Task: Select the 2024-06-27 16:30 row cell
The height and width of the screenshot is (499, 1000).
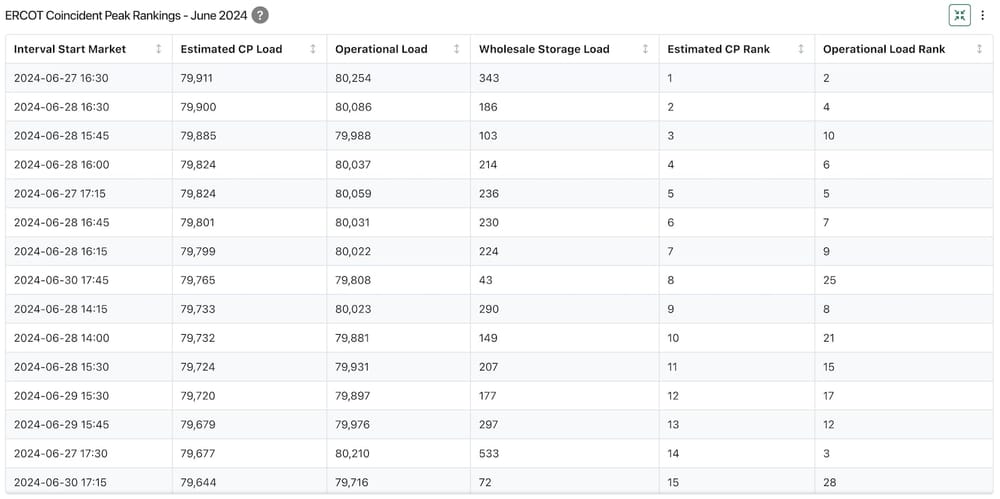Action: click(x=61, y=78)
